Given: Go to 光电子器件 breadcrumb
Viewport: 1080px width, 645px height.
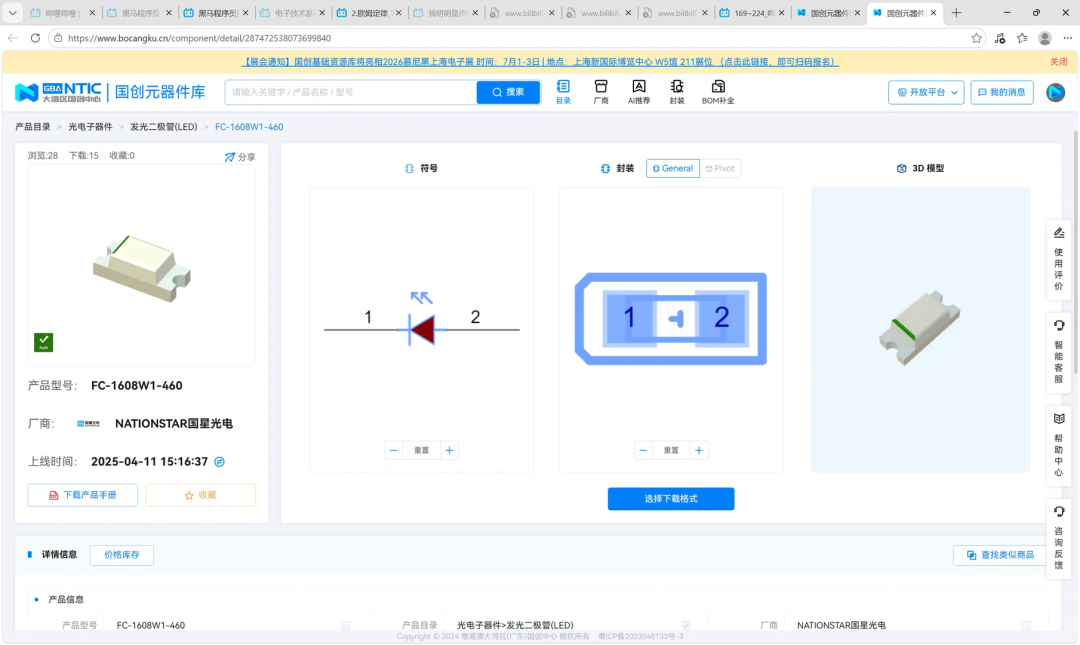Looking at the screenshot, I should (90, 127).
